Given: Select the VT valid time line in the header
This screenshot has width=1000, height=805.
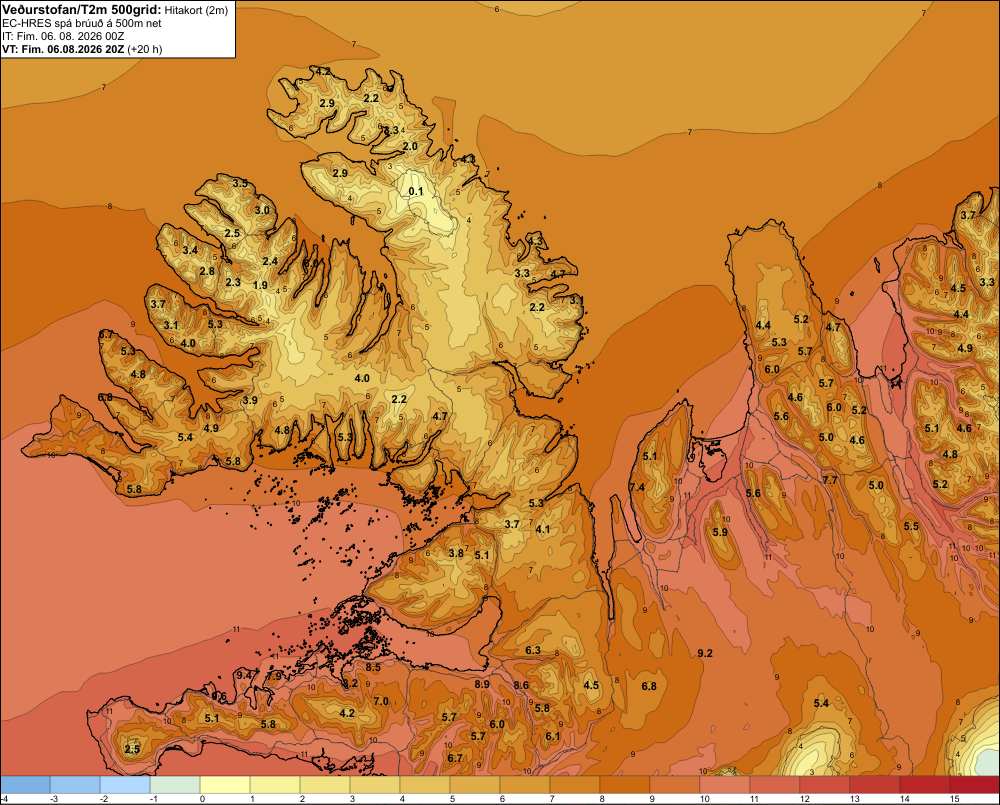Looking at the screenshot, I should click(x=82, y=49).
